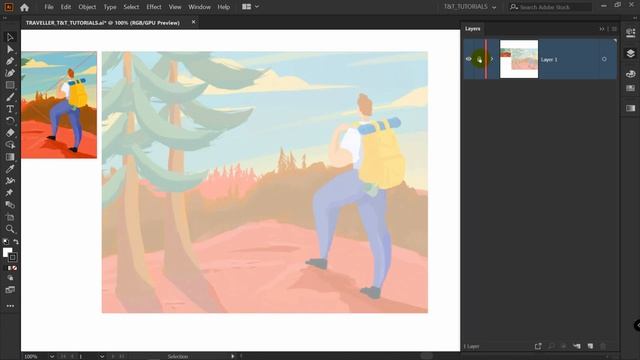Screen dimensions: 640x360
Task: Select the Direct Selection tool
Action: [10, 49]
